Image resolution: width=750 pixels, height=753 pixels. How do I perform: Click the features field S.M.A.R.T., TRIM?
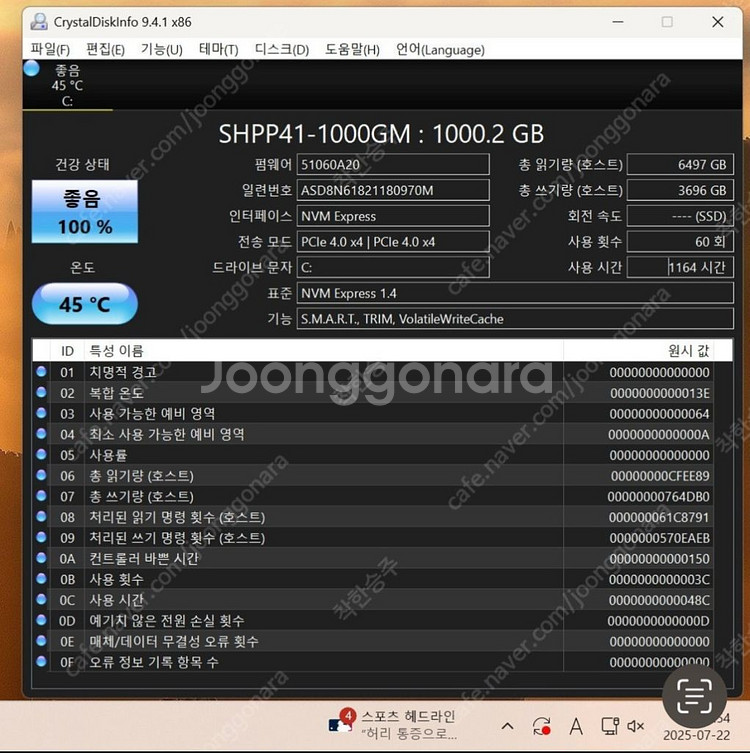pyautogui.click(x=515, y=319)
